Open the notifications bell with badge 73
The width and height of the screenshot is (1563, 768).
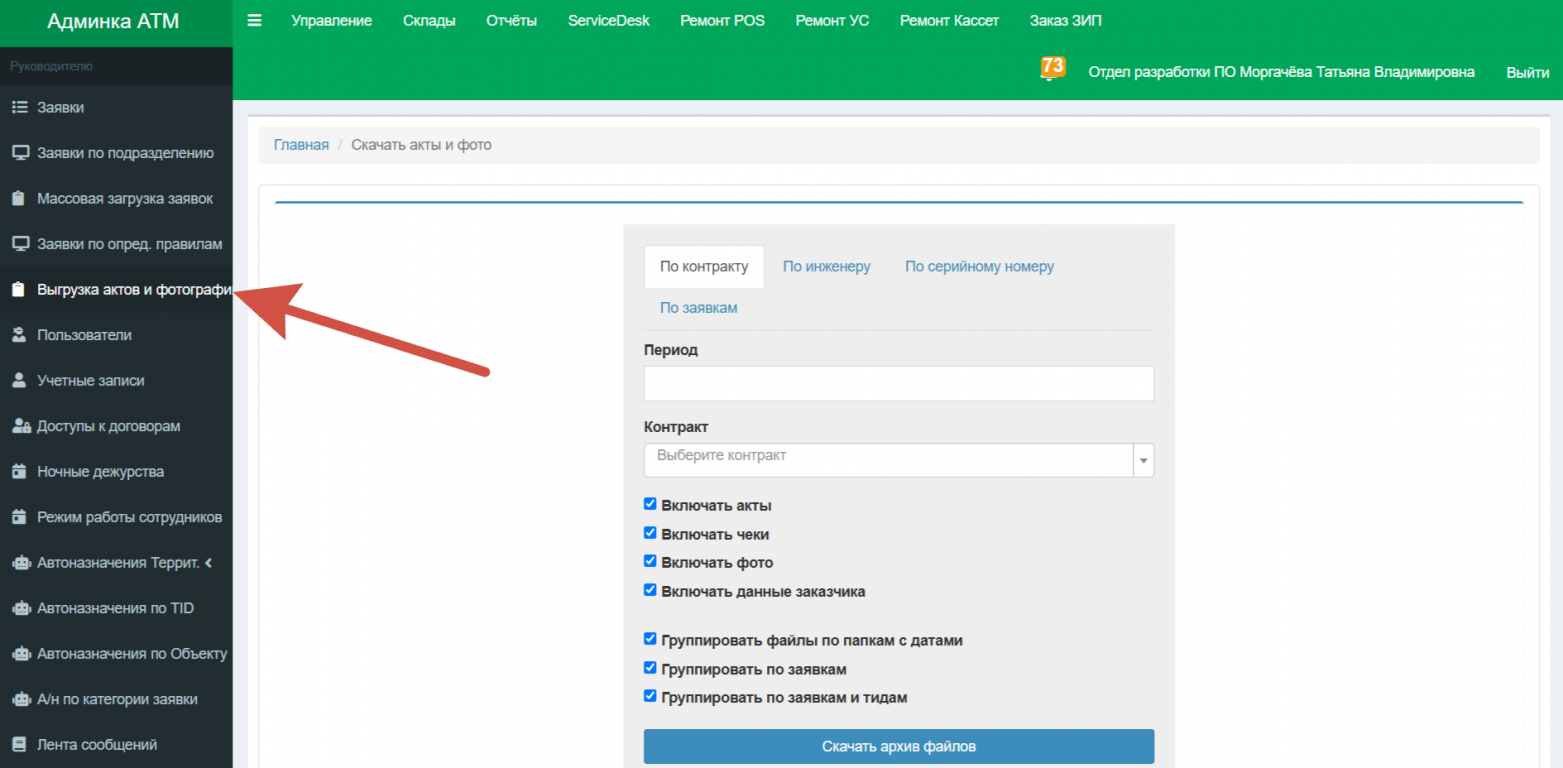[1050, 70]
